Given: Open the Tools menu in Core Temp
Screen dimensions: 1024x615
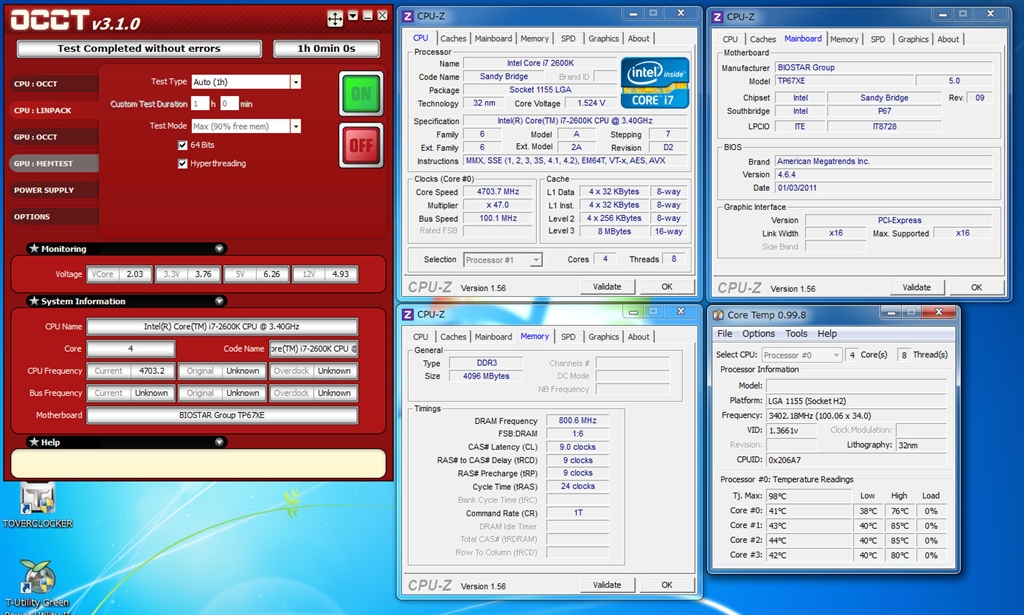Looking at the screenshot, I should click(x=796, y=334).
